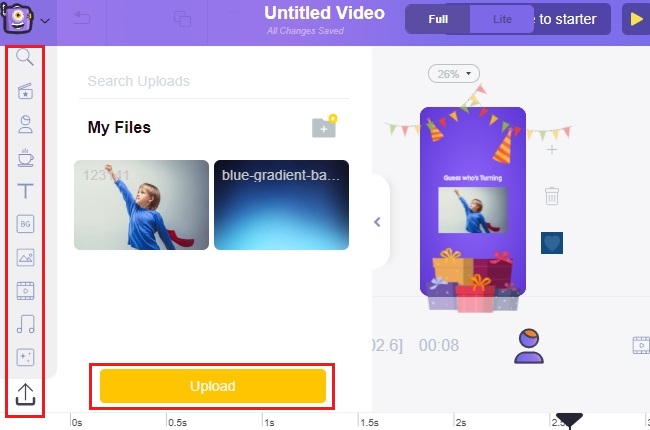Viewport: 650px width, 430px height.
Task: Open the Uploads icon in the sidebar
Action: [x=25, y=394]
